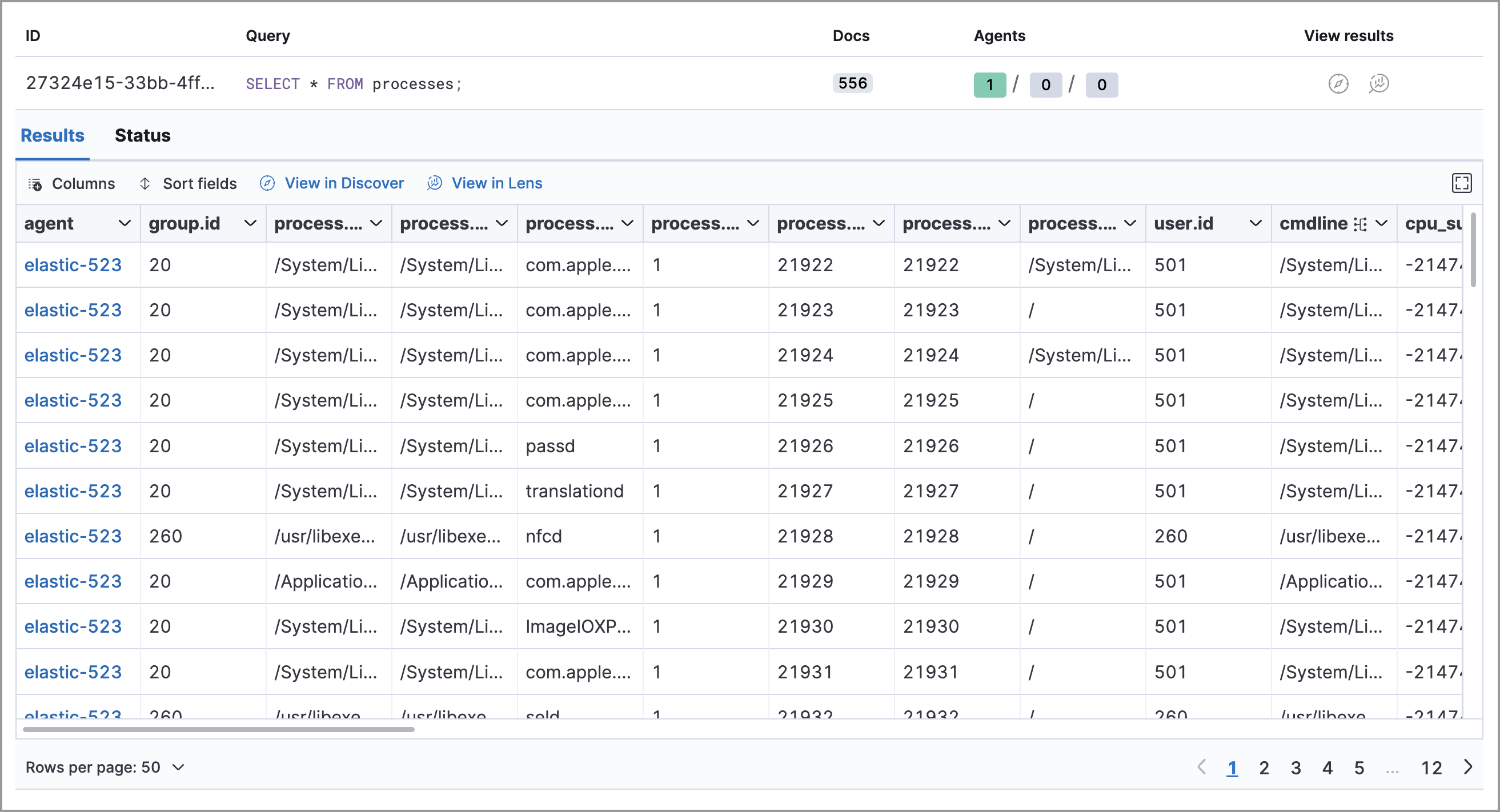Go to the next results page arrow
This screenshot has width=1500, height=812.
[x=1468, y=766]
